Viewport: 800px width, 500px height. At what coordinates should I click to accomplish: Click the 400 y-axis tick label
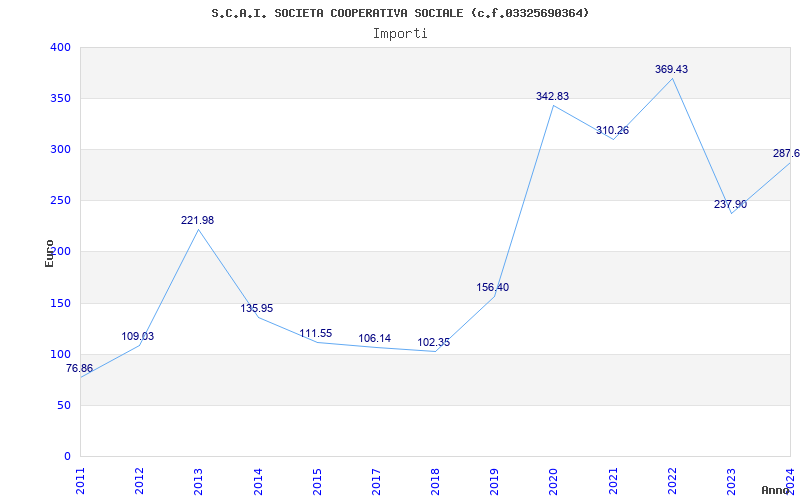(60, 47)
